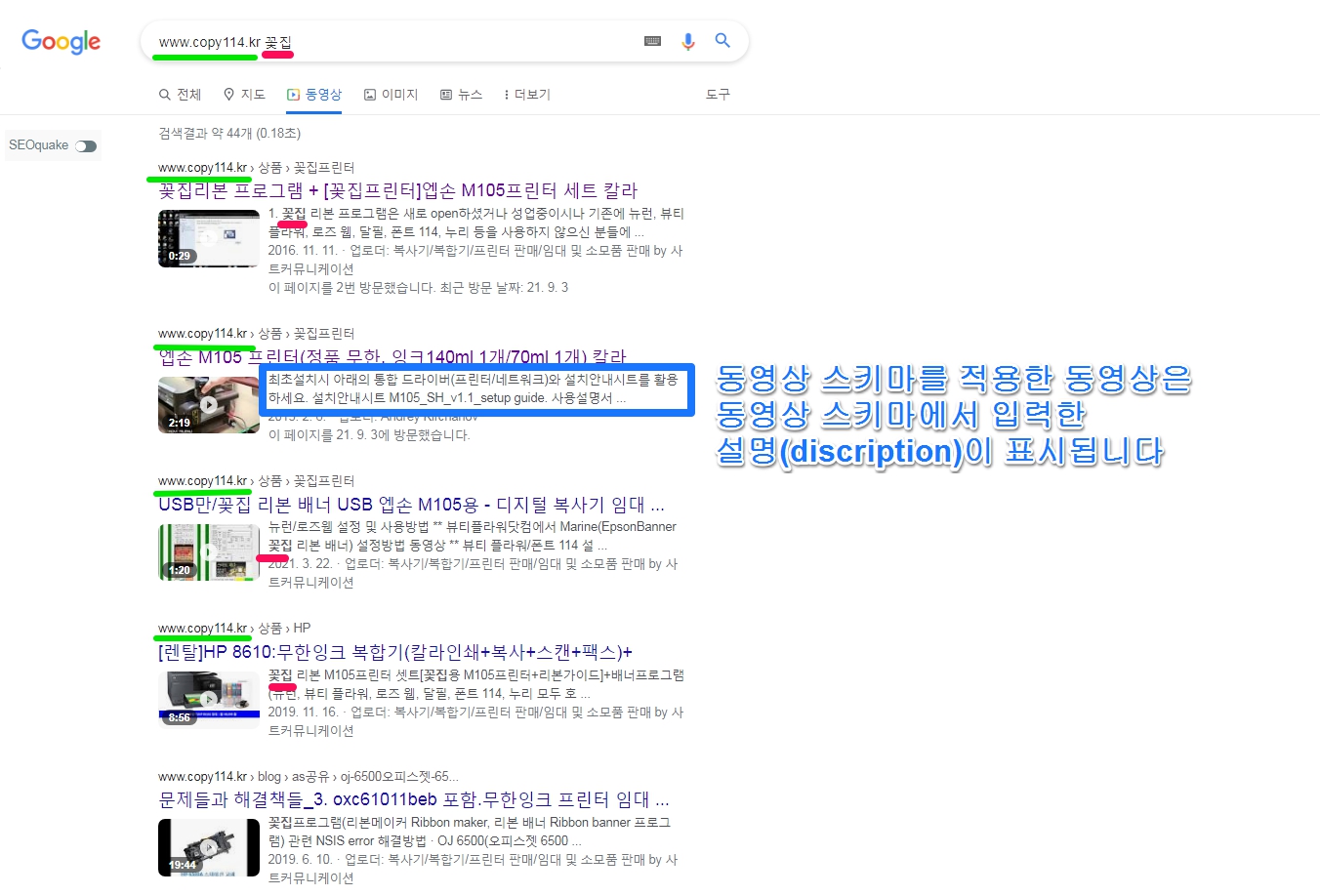The width and height of the screenshot is (1320, 896).
Task: Start voice search with microphone icon
Action: point(688,41)
